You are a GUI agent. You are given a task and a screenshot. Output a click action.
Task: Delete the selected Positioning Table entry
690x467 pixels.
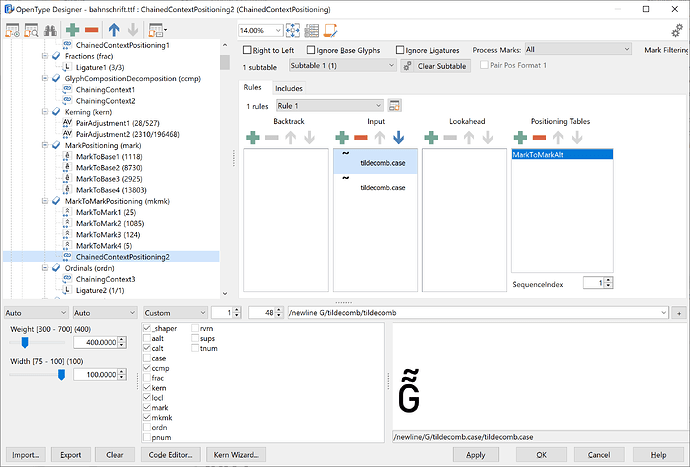(540, 136)
